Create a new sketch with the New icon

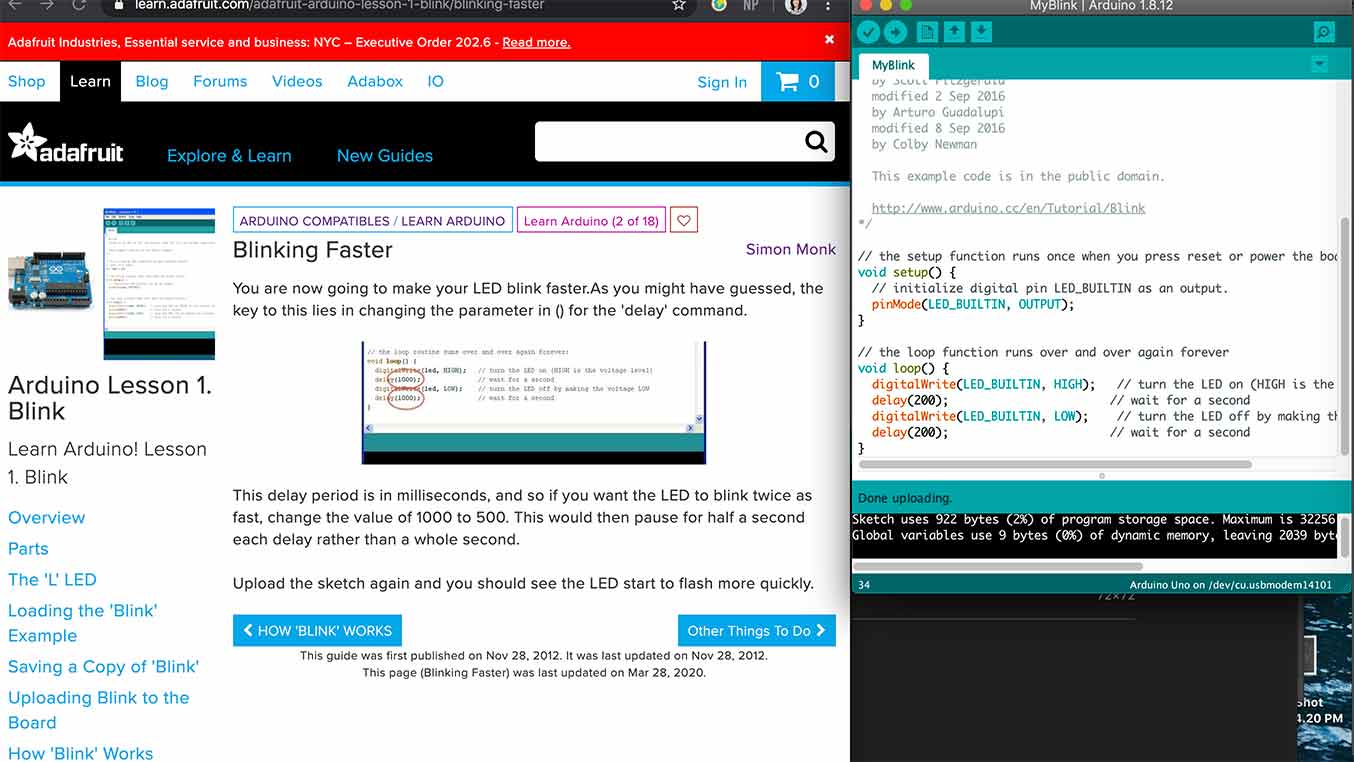coord(928,32)
